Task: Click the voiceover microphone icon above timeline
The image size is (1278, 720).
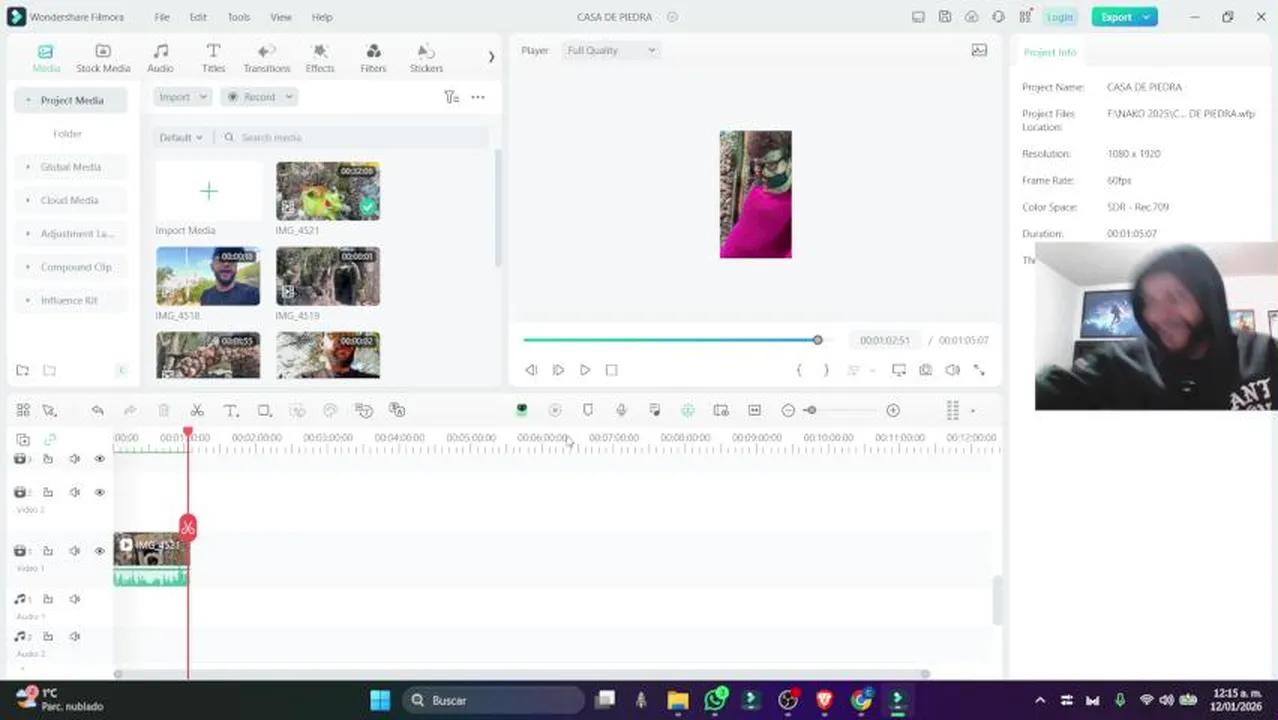Action: 621,411
